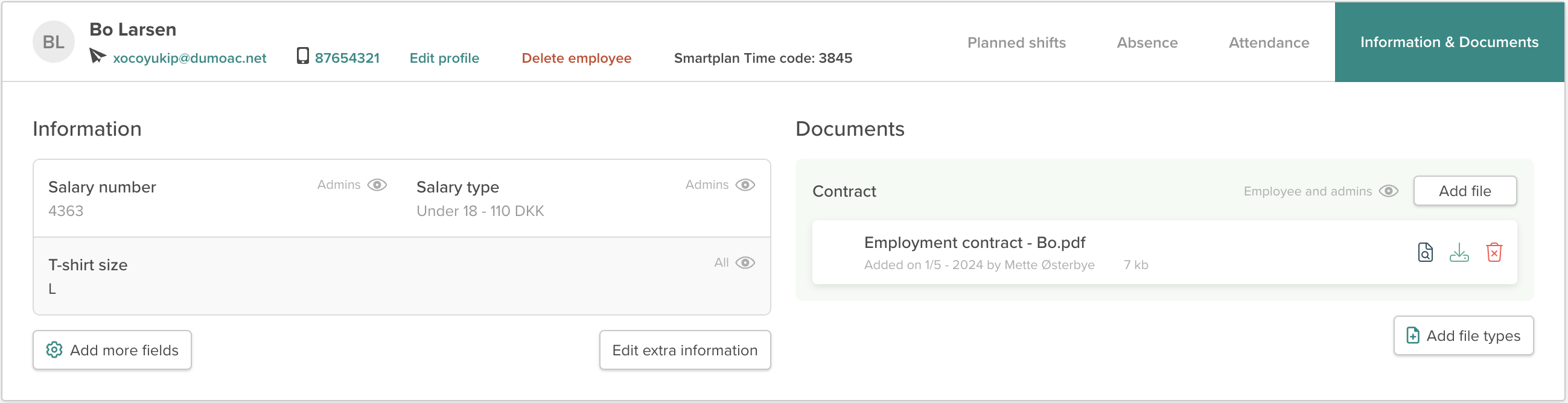
Task: Click the gear icon on Add more fields
Action: [x=54, y=349]
